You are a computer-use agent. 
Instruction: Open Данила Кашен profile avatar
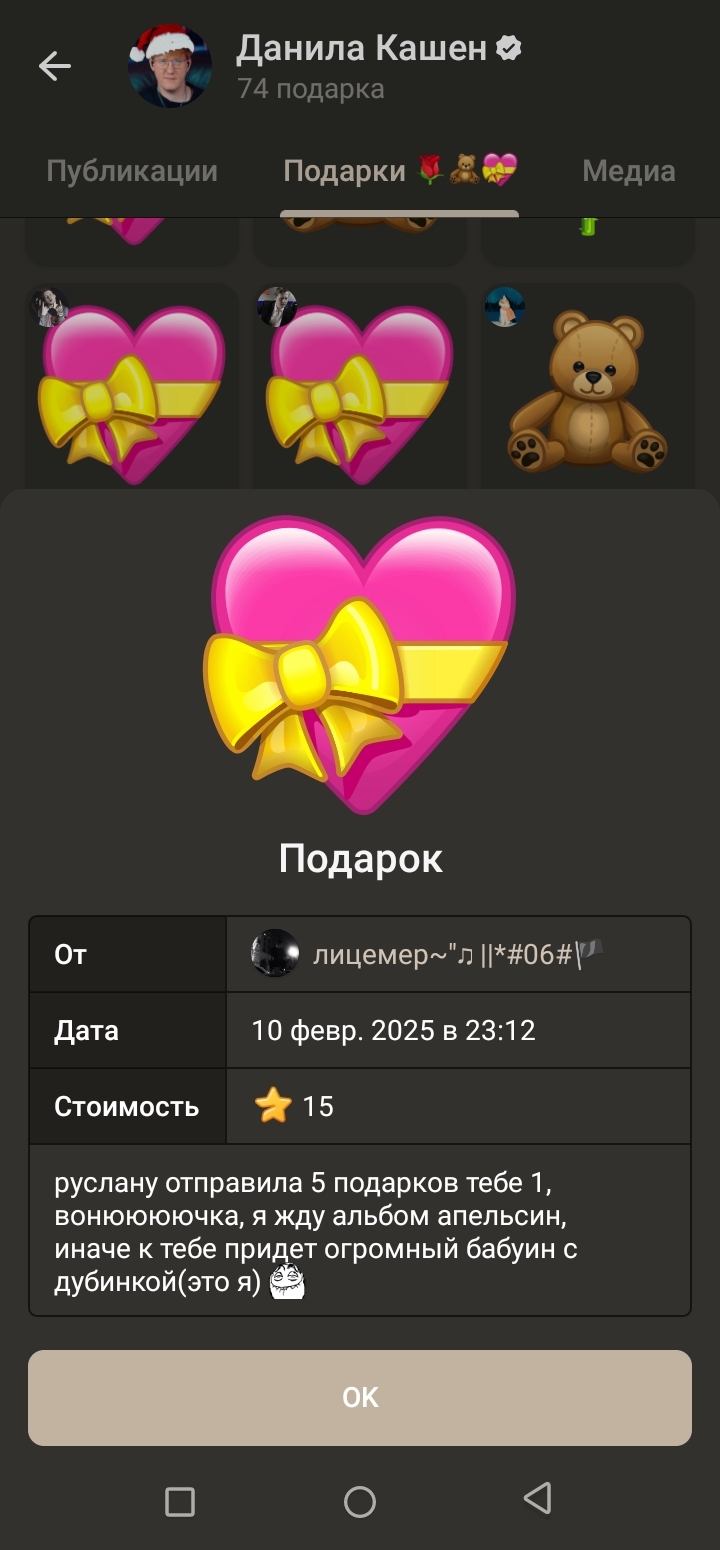click(x=170, y=66)
